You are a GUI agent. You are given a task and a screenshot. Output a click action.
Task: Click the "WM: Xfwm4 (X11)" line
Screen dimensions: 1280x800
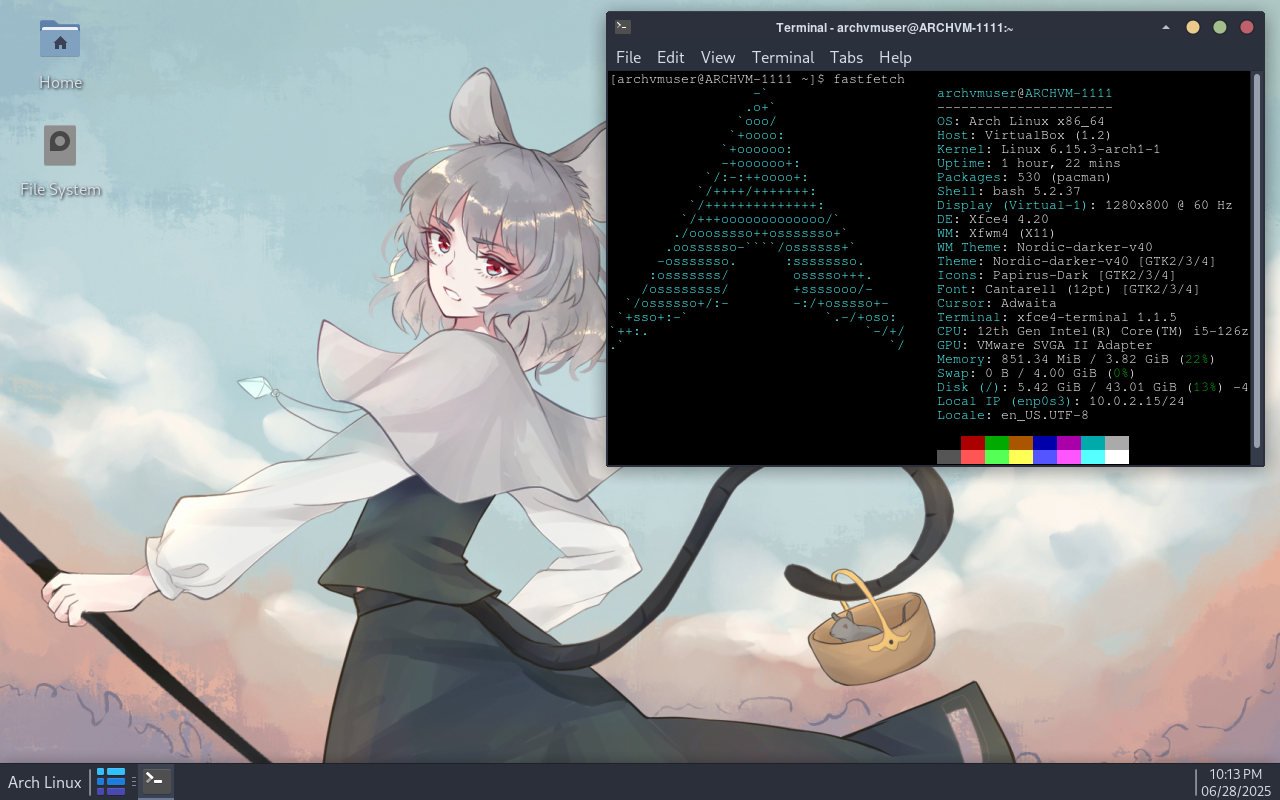pos(997,233)
